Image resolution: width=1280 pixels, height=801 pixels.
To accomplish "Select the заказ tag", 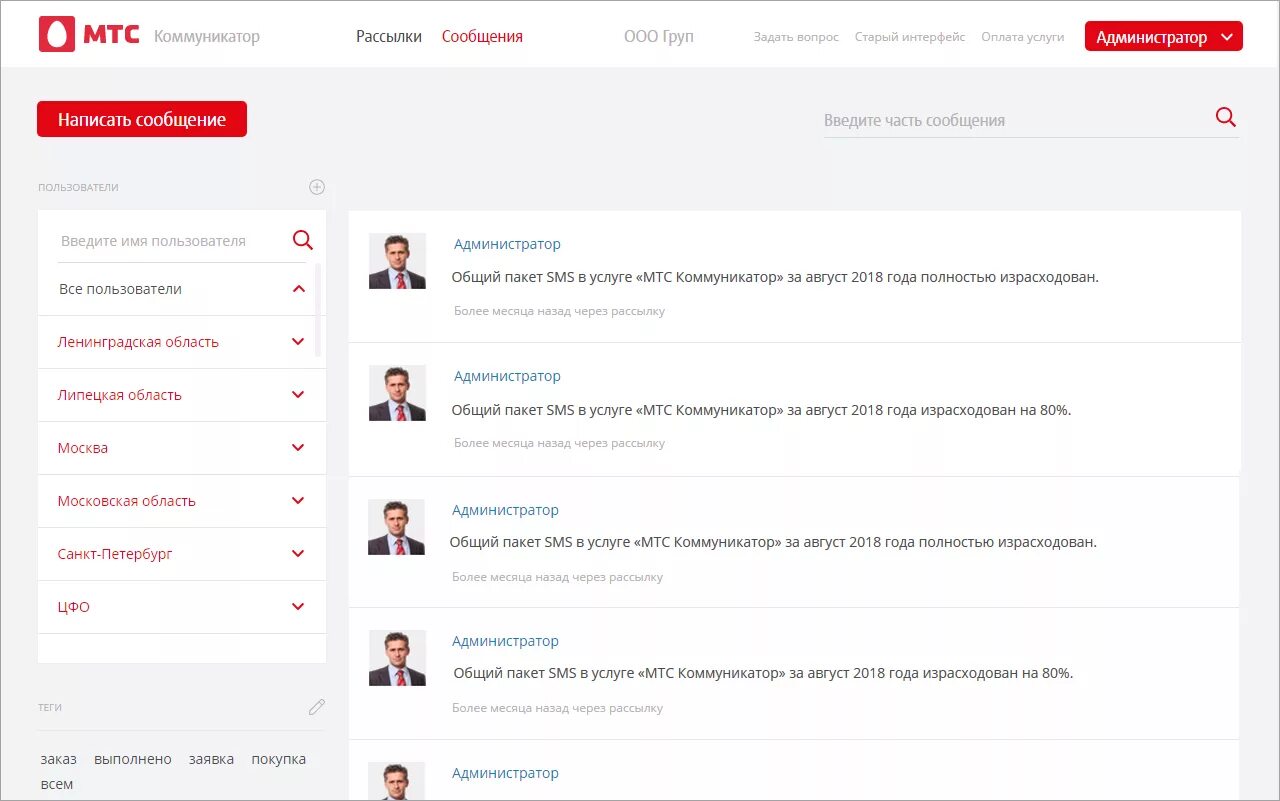I will pyautogui.click(x=59, y=759).
